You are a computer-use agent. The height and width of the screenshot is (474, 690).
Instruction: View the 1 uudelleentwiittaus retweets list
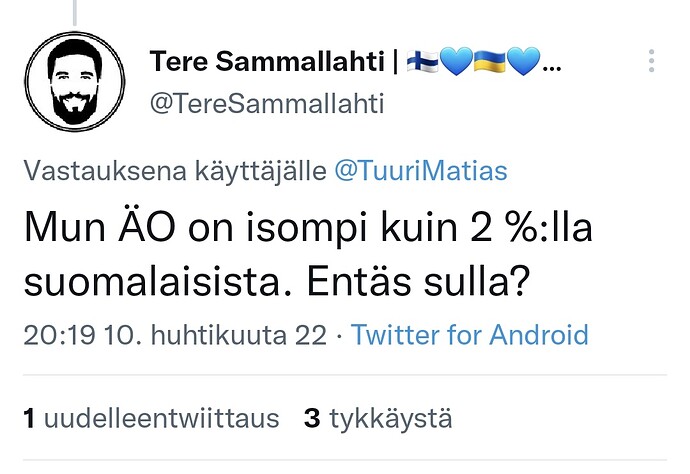(x=151, y=418)
